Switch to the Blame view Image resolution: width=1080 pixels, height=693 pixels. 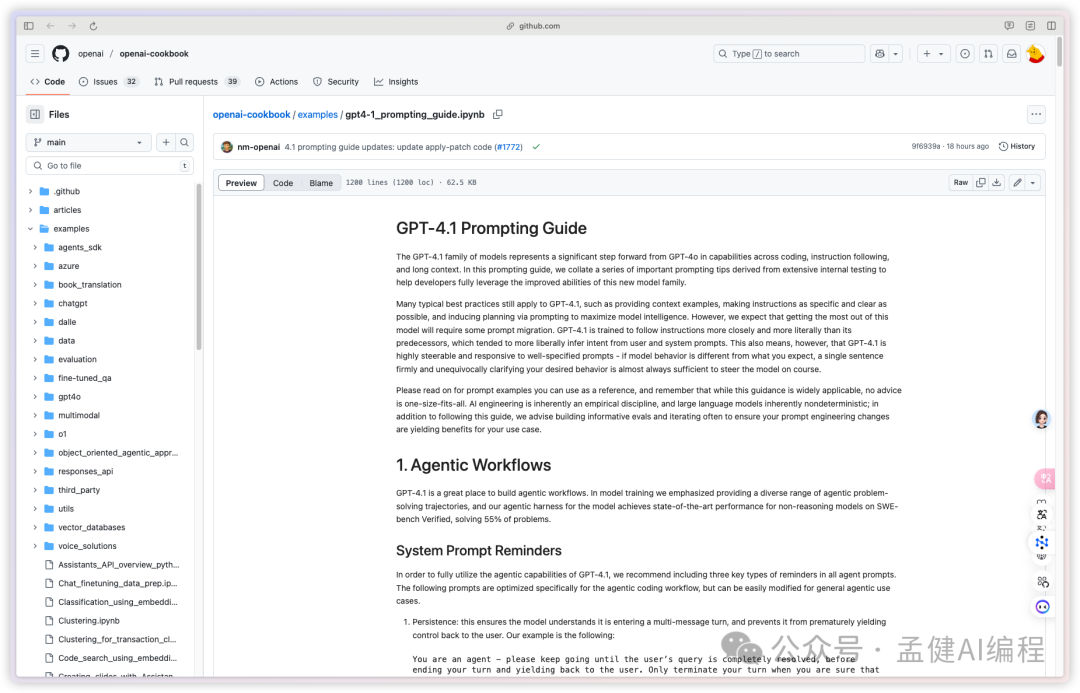[321, 183]
